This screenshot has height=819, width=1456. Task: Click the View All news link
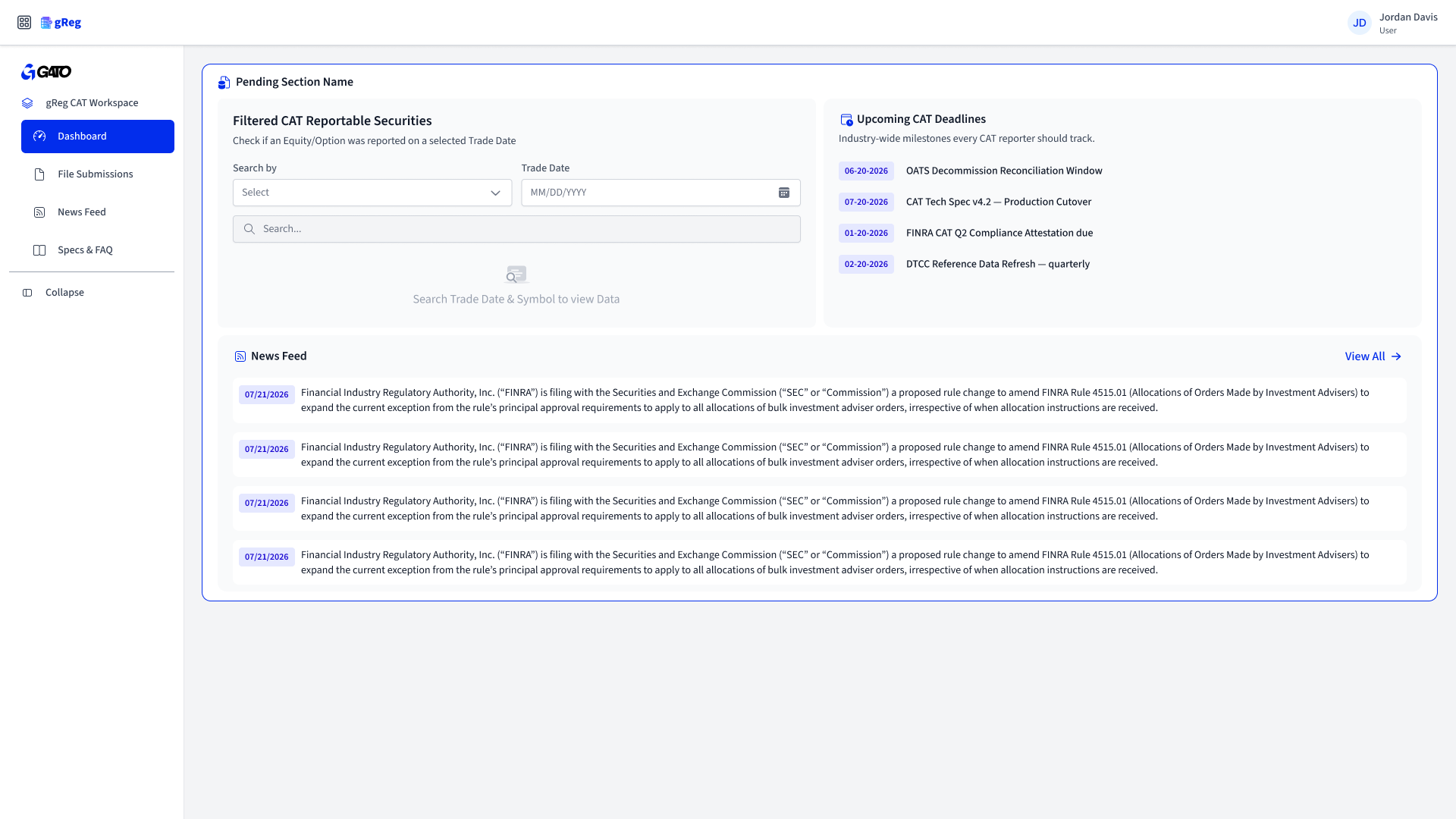[x=1373, y=356]
